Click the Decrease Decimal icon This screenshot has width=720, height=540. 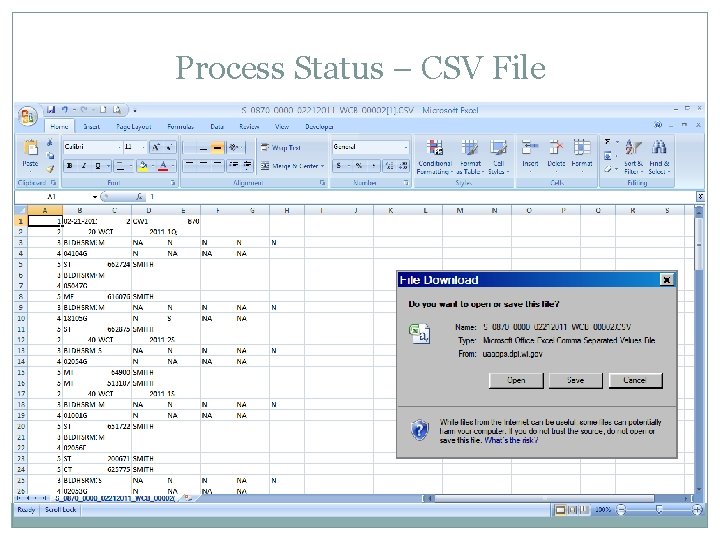pos(403,165)
